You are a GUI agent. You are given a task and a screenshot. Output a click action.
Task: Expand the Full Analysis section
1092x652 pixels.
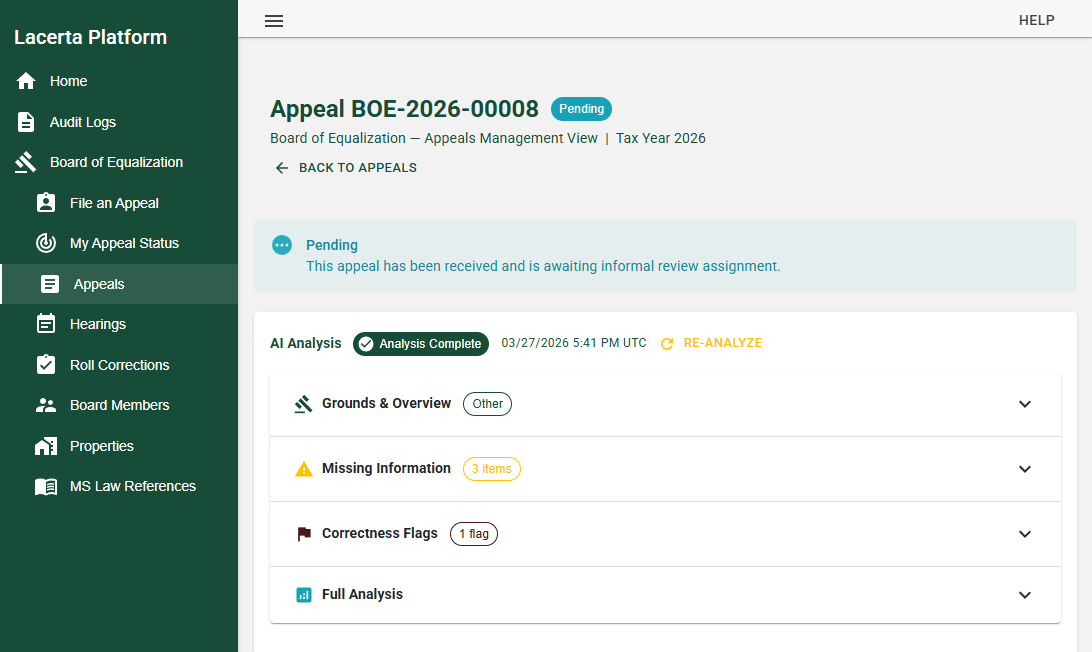(1024, 594)
